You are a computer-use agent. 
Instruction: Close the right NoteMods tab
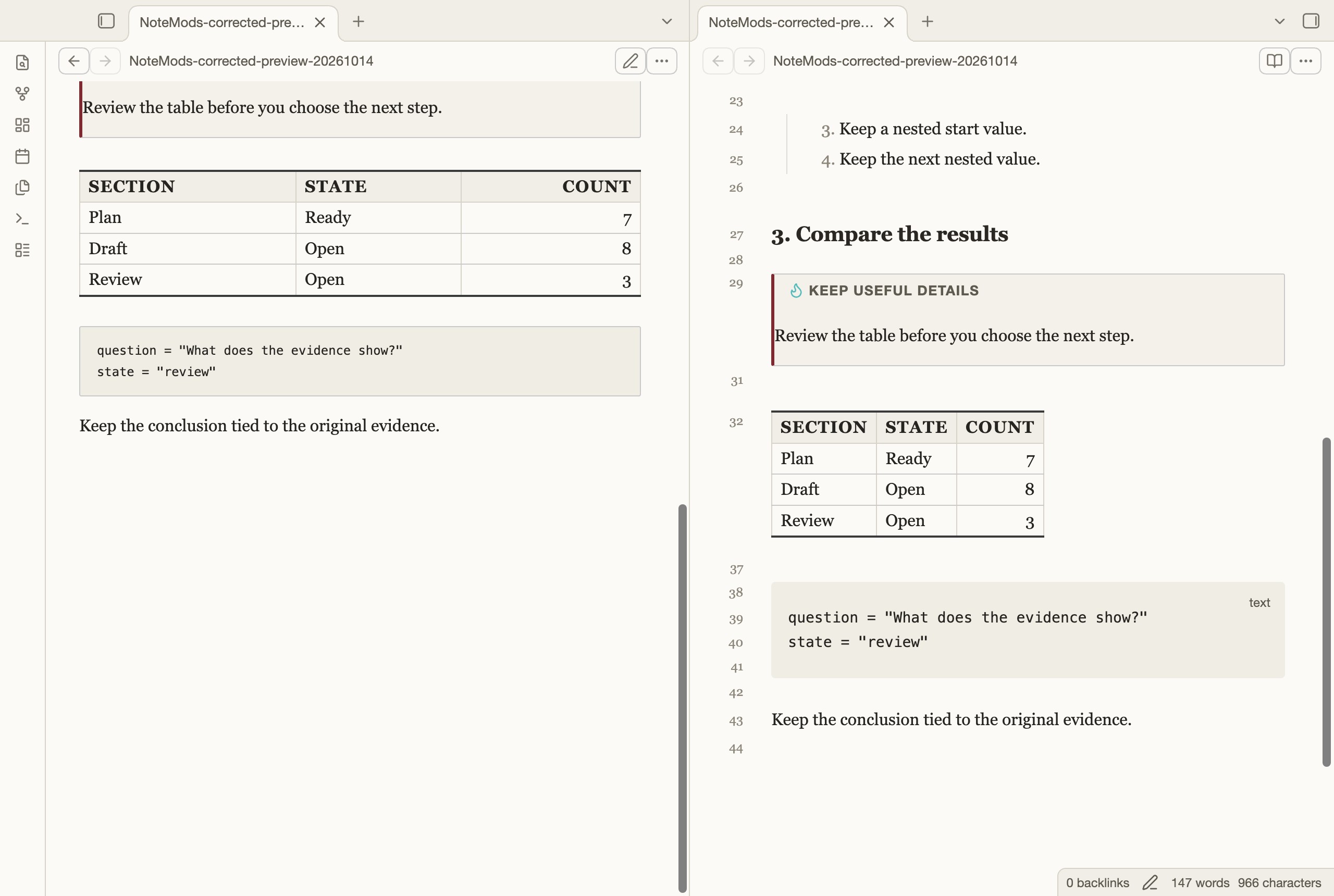coord(889,22)
